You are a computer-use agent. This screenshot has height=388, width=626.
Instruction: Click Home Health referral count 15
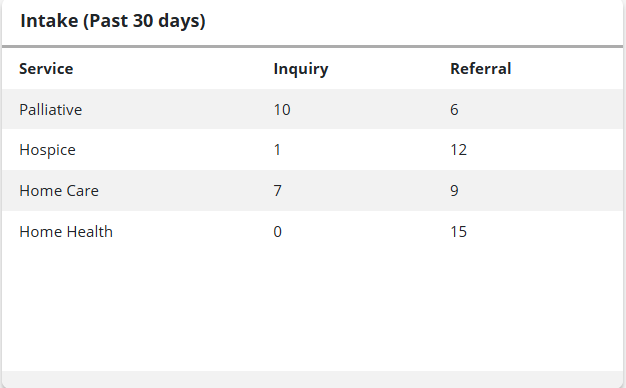(459, 232)
